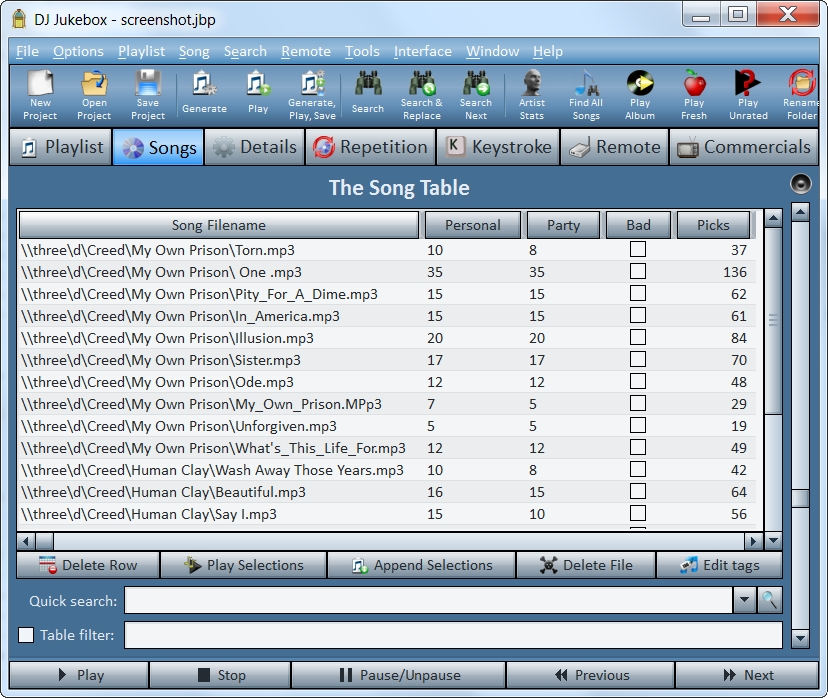
Task: Check the Bad box for Sister.mp3
Action: [x=638, y=360]
